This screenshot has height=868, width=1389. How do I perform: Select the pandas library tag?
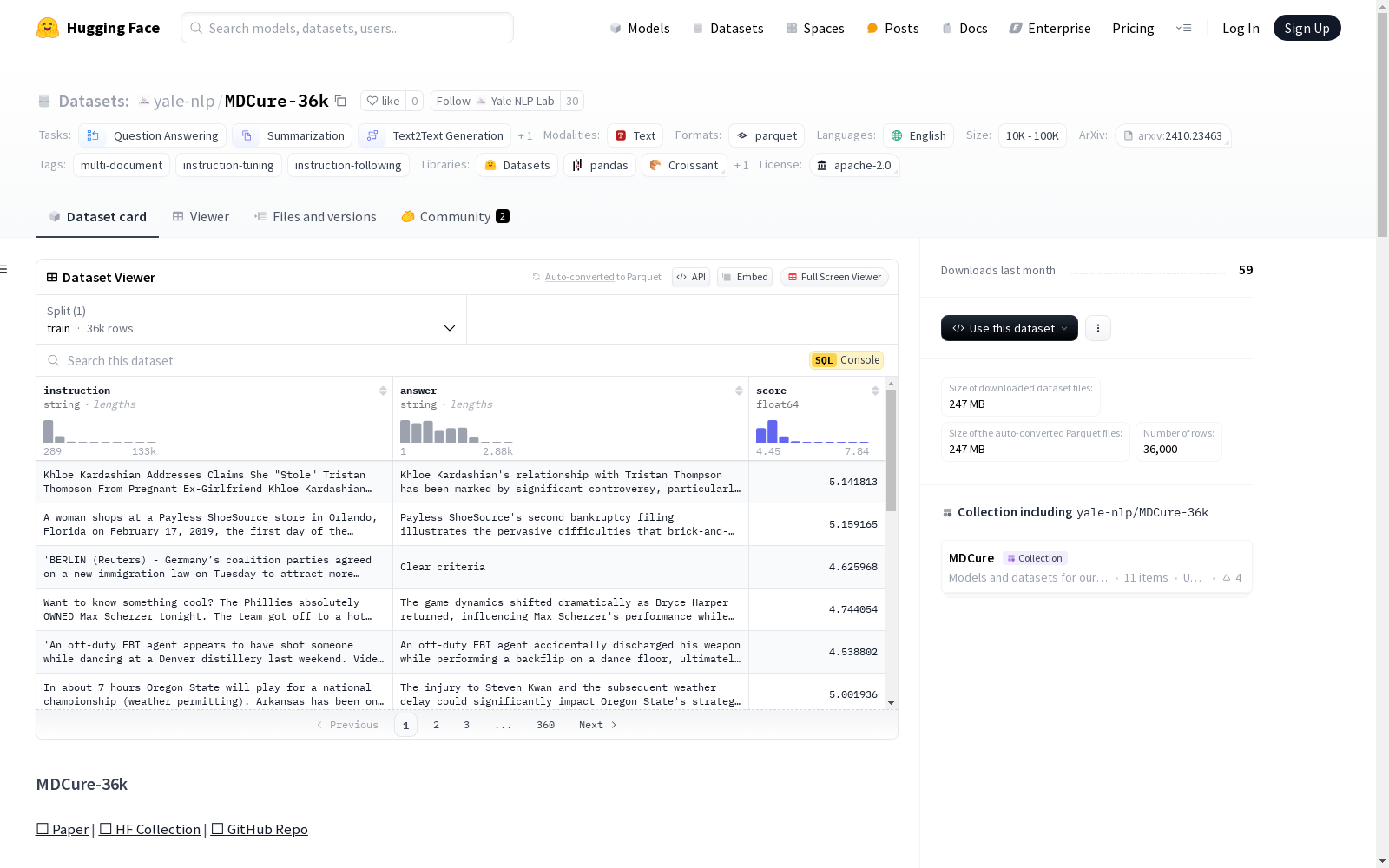(600, 165)
